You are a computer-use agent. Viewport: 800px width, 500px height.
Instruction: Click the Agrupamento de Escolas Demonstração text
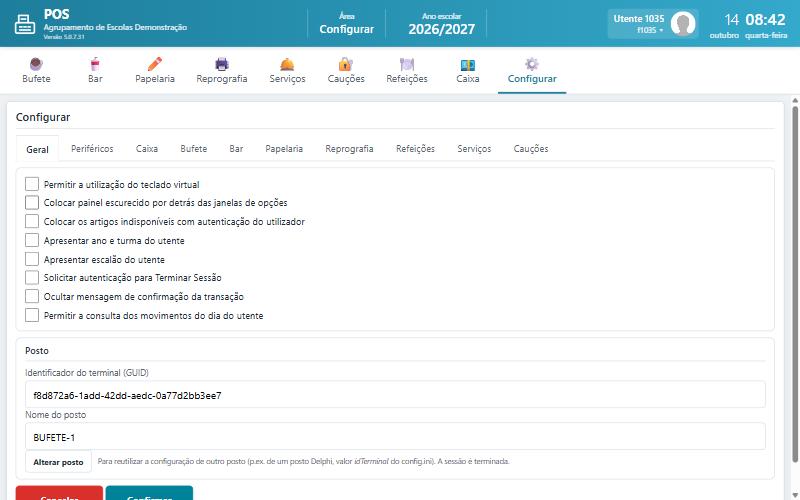click(115, 27)
